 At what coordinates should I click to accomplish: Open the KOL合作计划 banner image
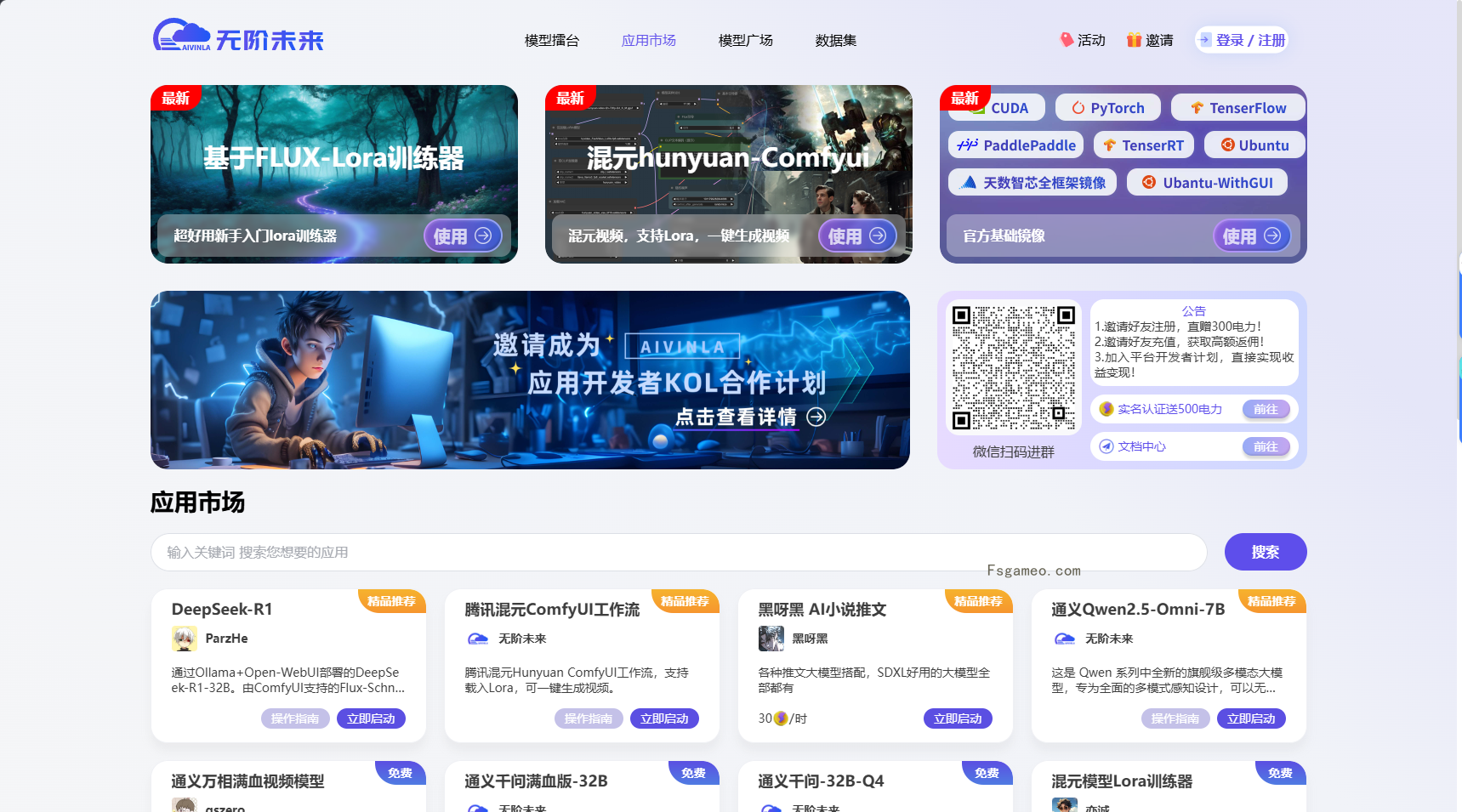530,380
